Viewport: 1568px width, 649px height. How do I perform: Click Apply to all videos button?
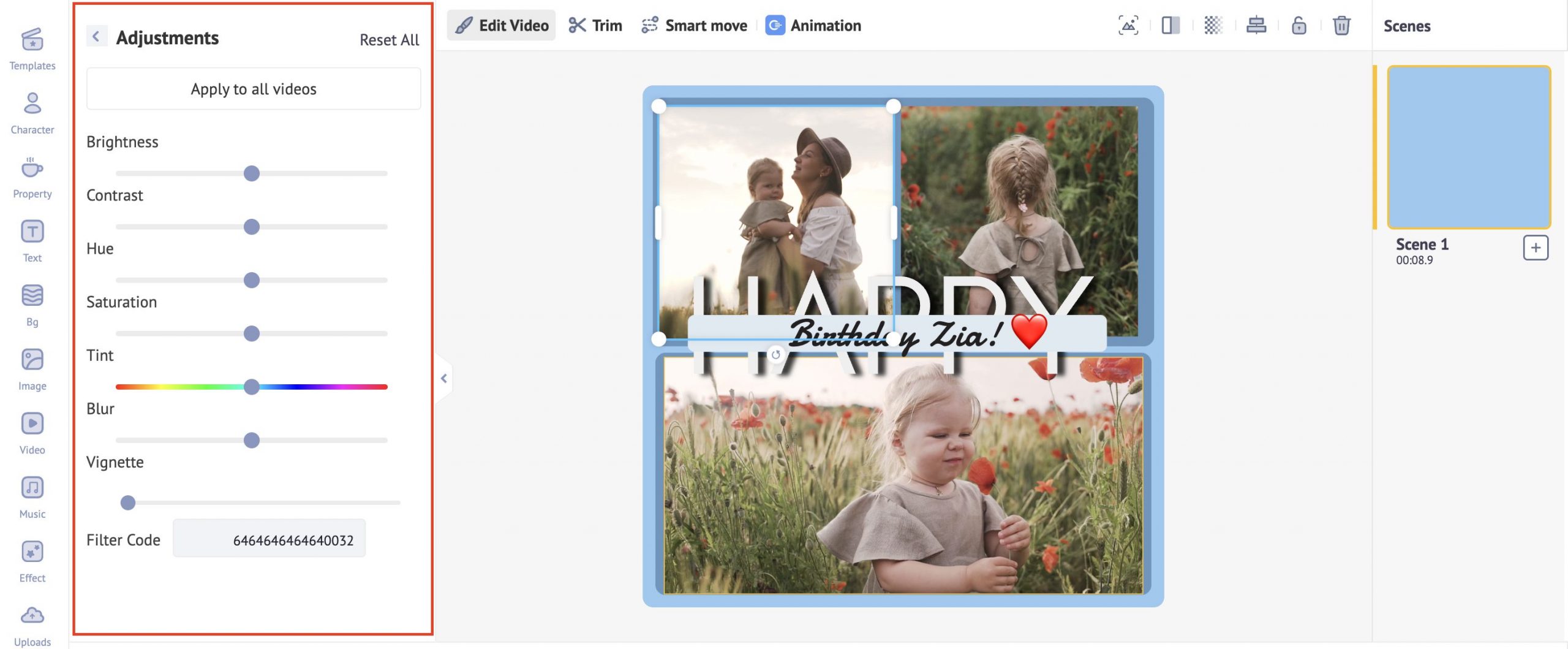tap(254, 89)
